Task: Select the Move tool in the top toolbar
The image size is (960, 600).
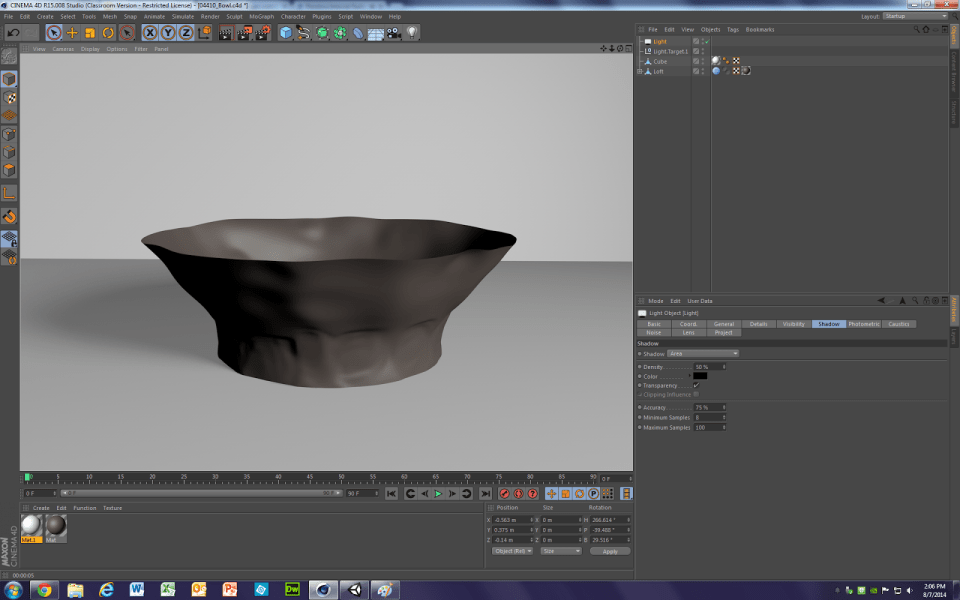Action: coord(72,33)
